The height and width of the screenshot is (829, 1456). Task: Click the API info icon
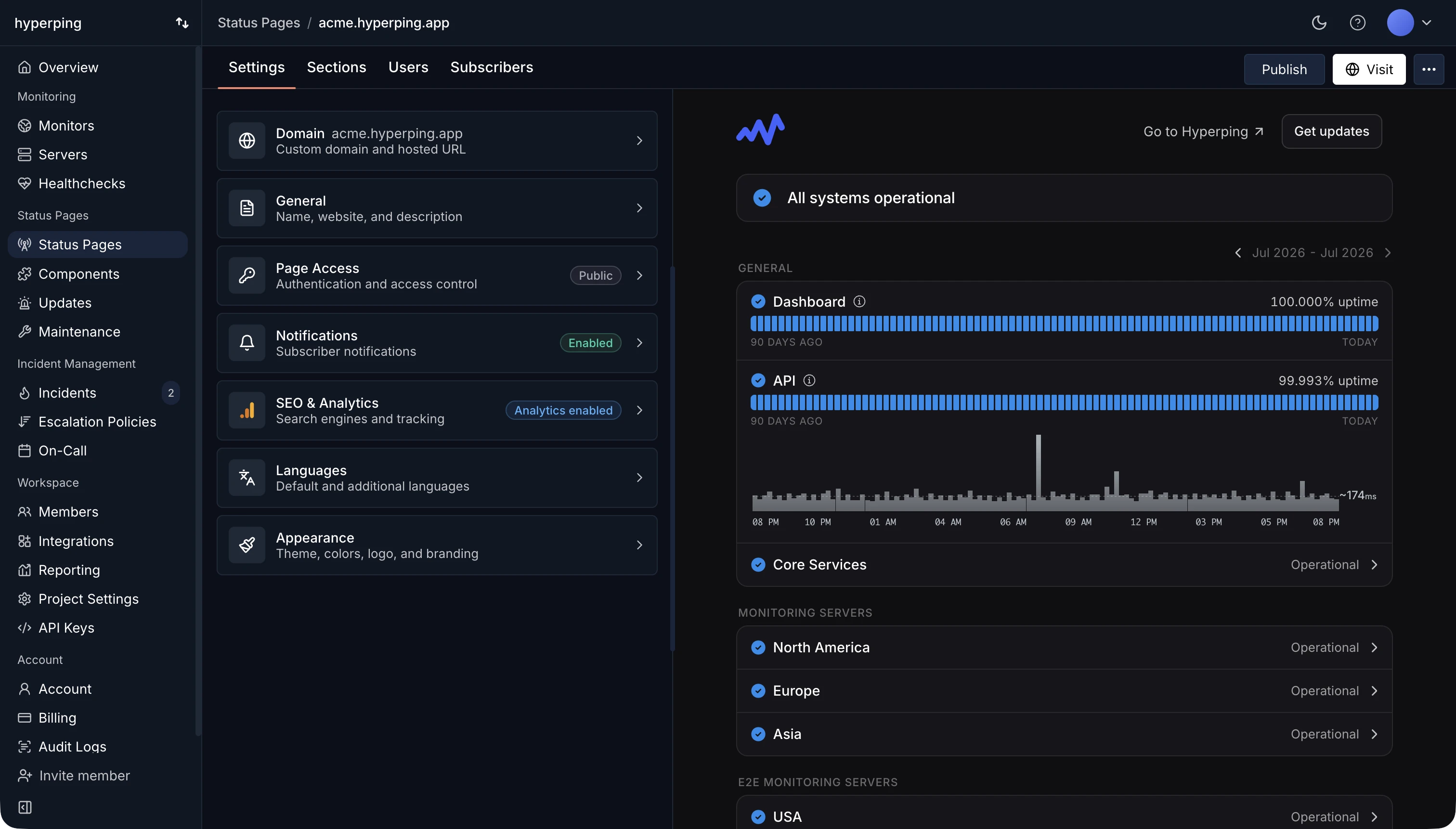coord(809,381)
